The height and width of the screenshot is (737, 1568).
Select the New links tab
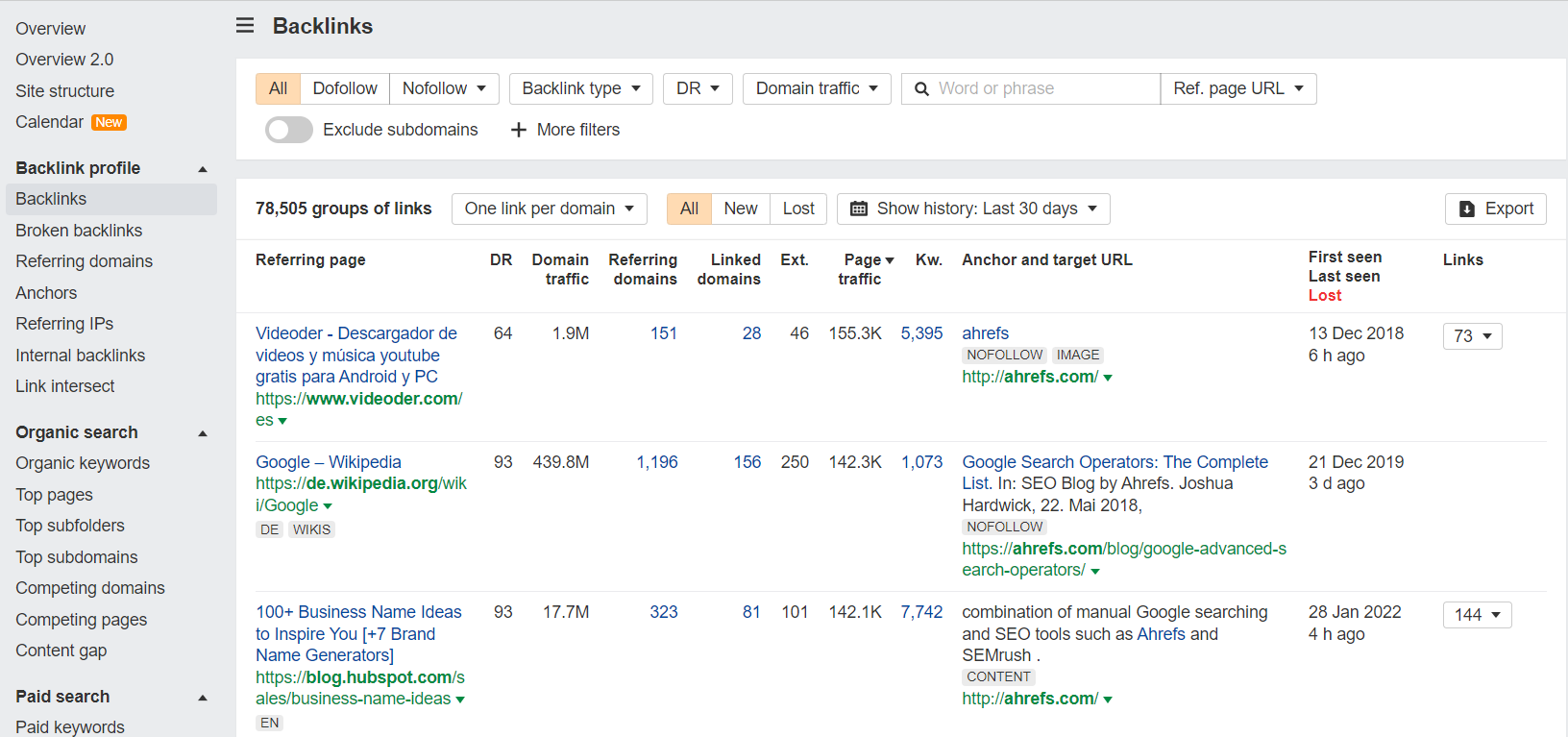pos(741,209)
